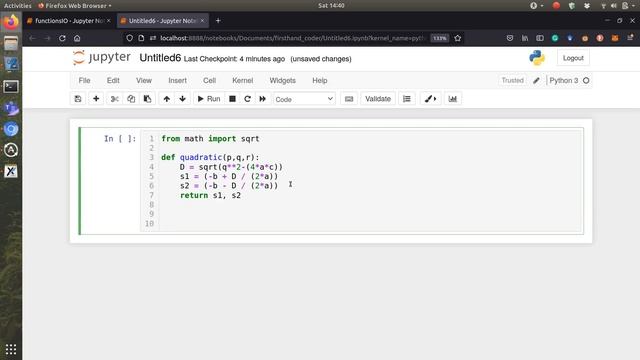Interrupt the kernel with stop icon

pos(232,99)
